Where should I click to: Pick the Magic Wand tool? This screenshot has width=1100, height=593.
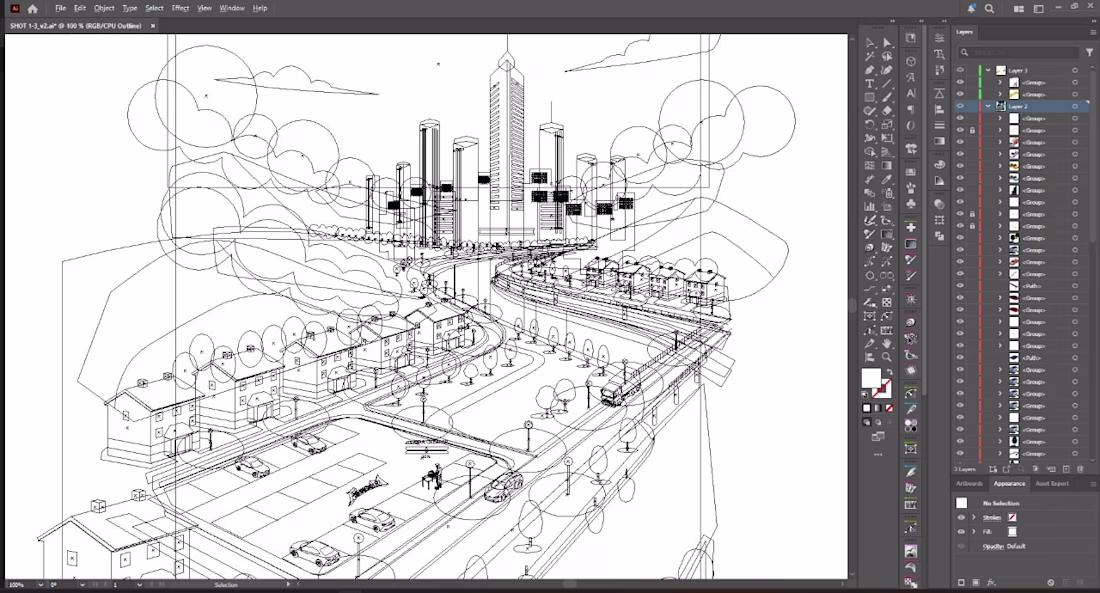[x=870, y=57]
